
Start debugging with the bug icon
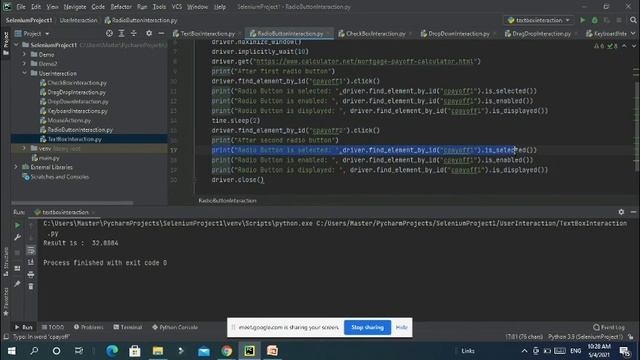pos(595,20)
